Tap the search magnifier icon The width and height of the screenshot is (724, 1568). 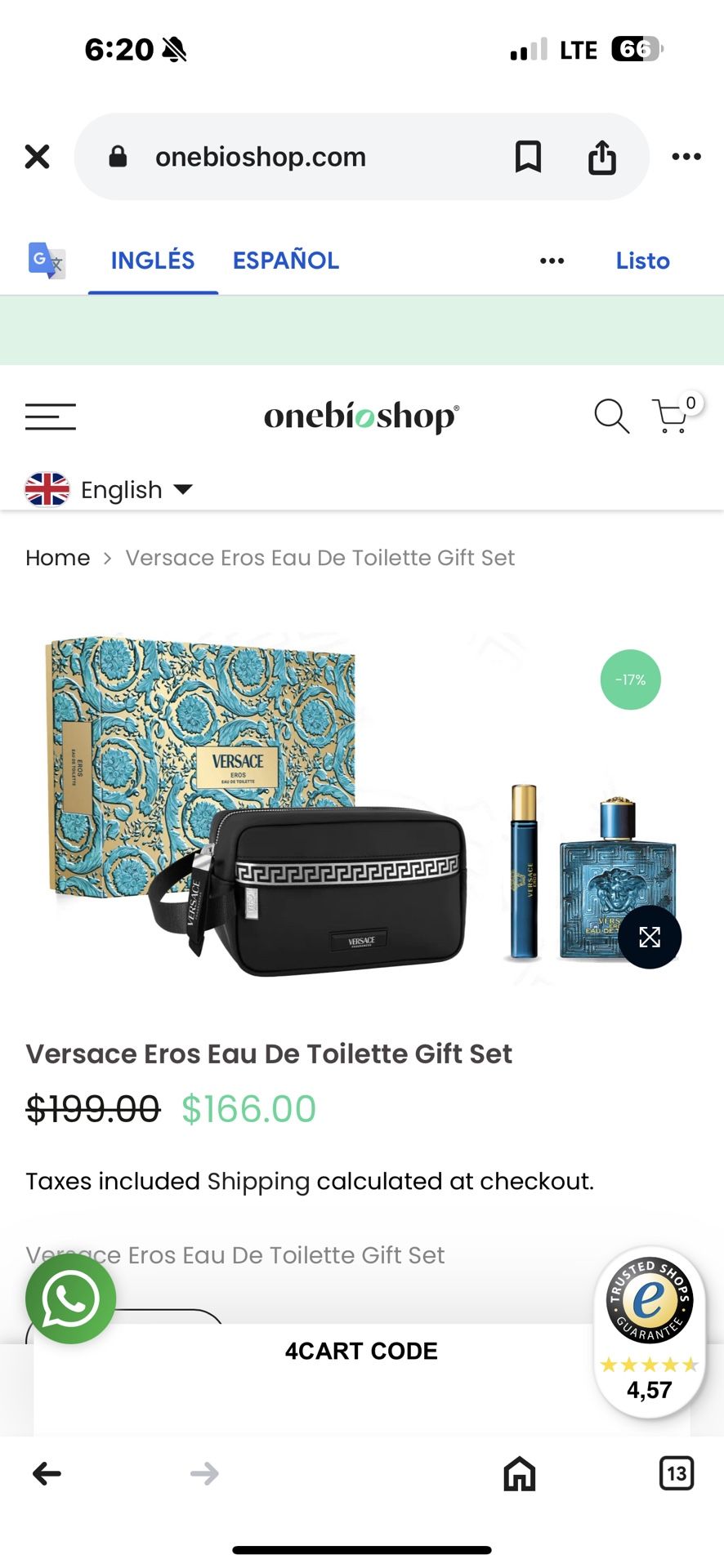[x=611, y=416]
